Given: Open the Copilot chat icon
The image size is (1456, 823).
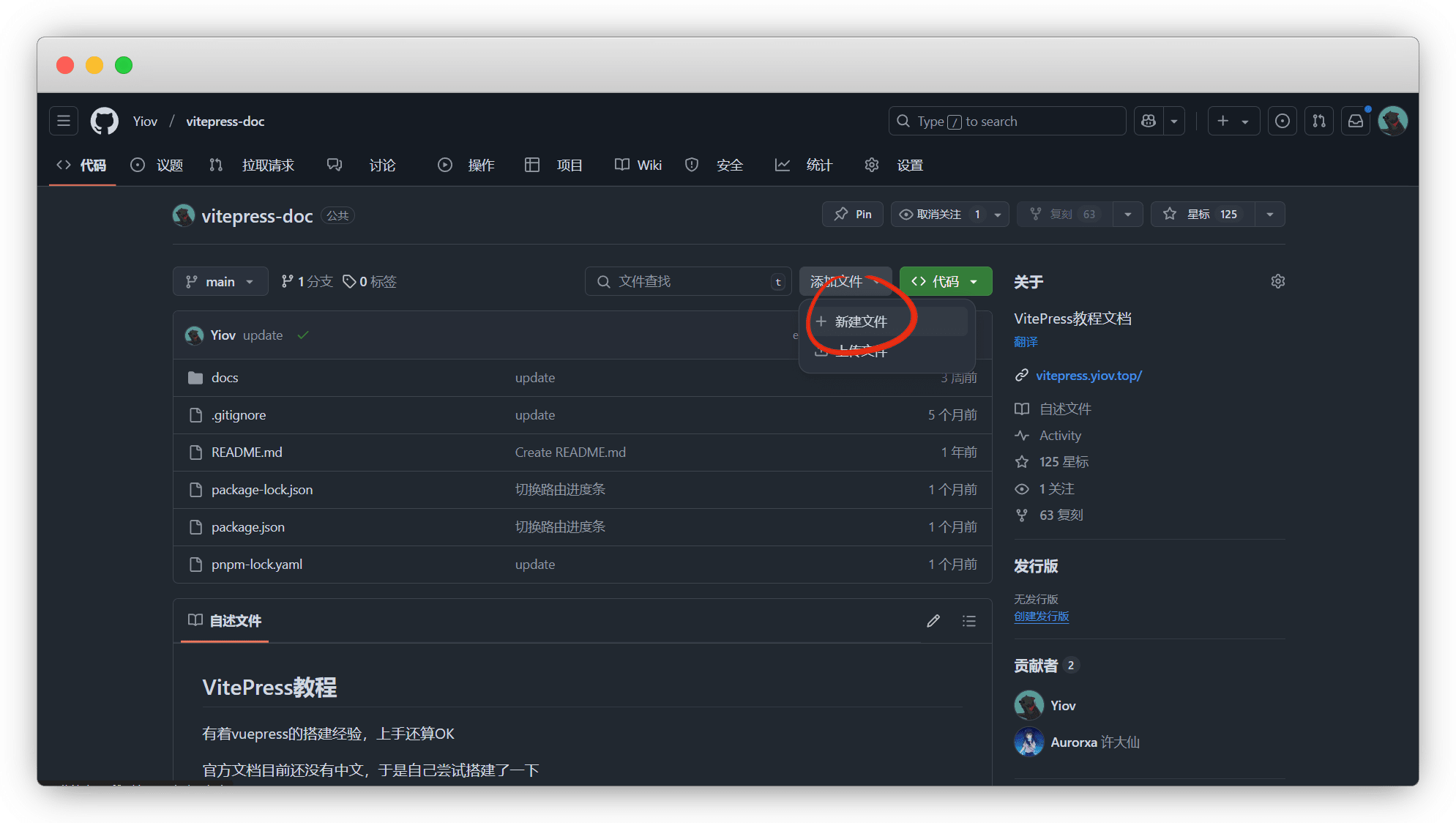Looking at the screenshot, I should point(1149,121).
